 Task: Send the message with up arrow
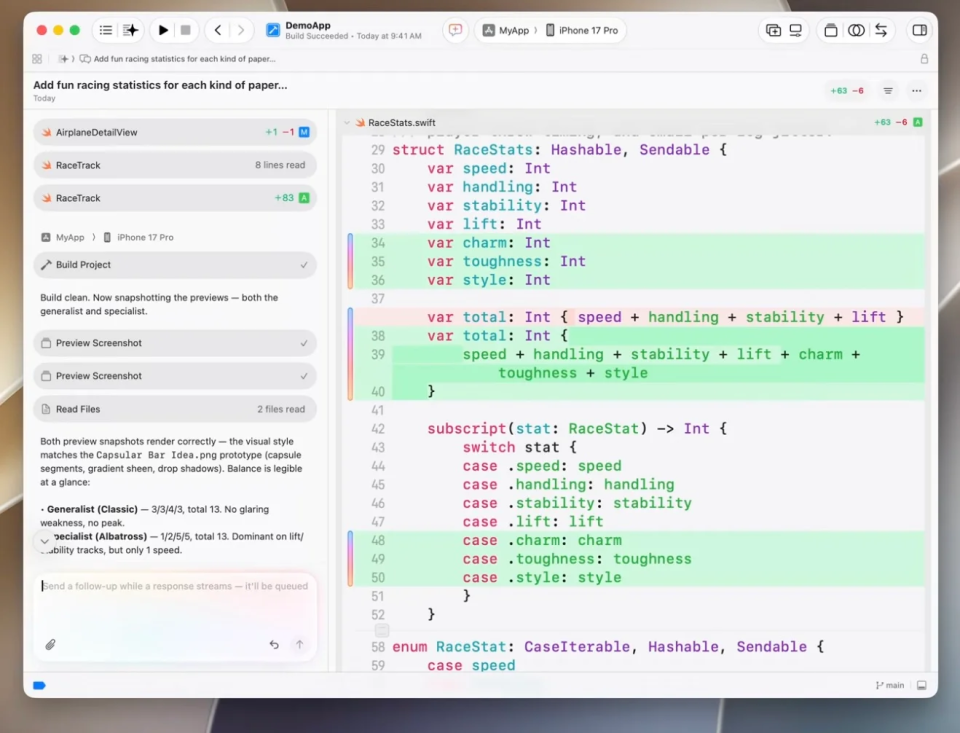(x=299, y=644)
